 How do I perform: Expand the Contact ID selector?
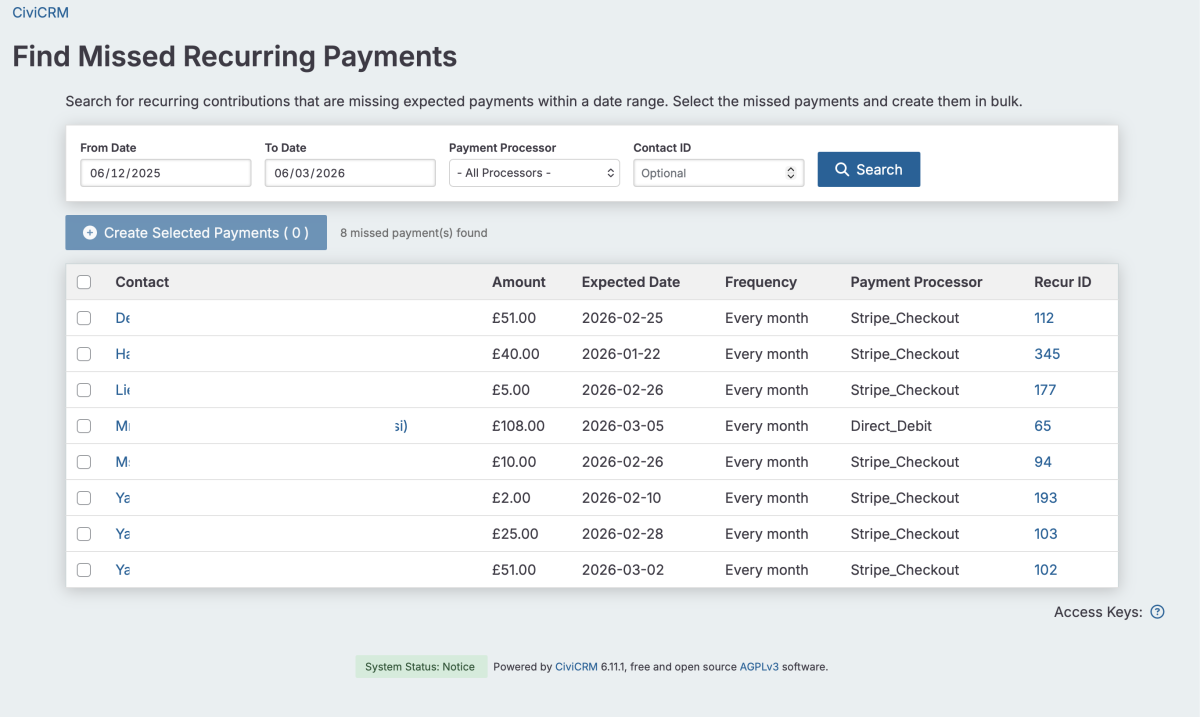pyautogui.click(x=718, y=173)
